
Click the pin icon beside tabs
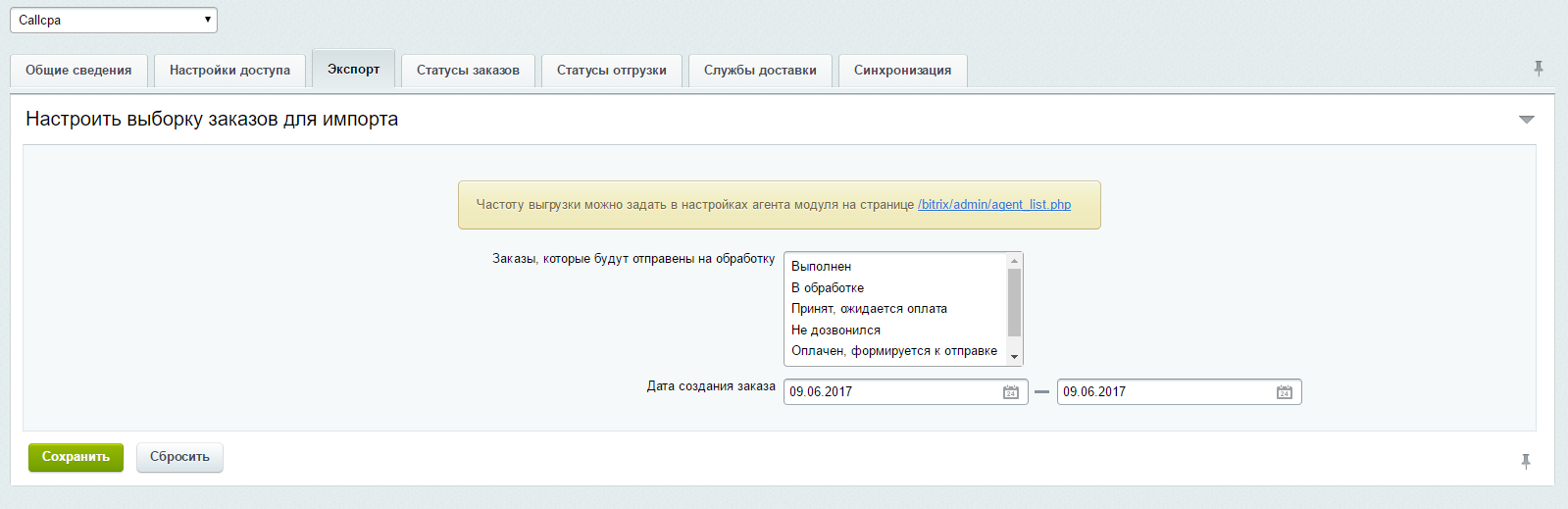click(x=1539, y=68)
